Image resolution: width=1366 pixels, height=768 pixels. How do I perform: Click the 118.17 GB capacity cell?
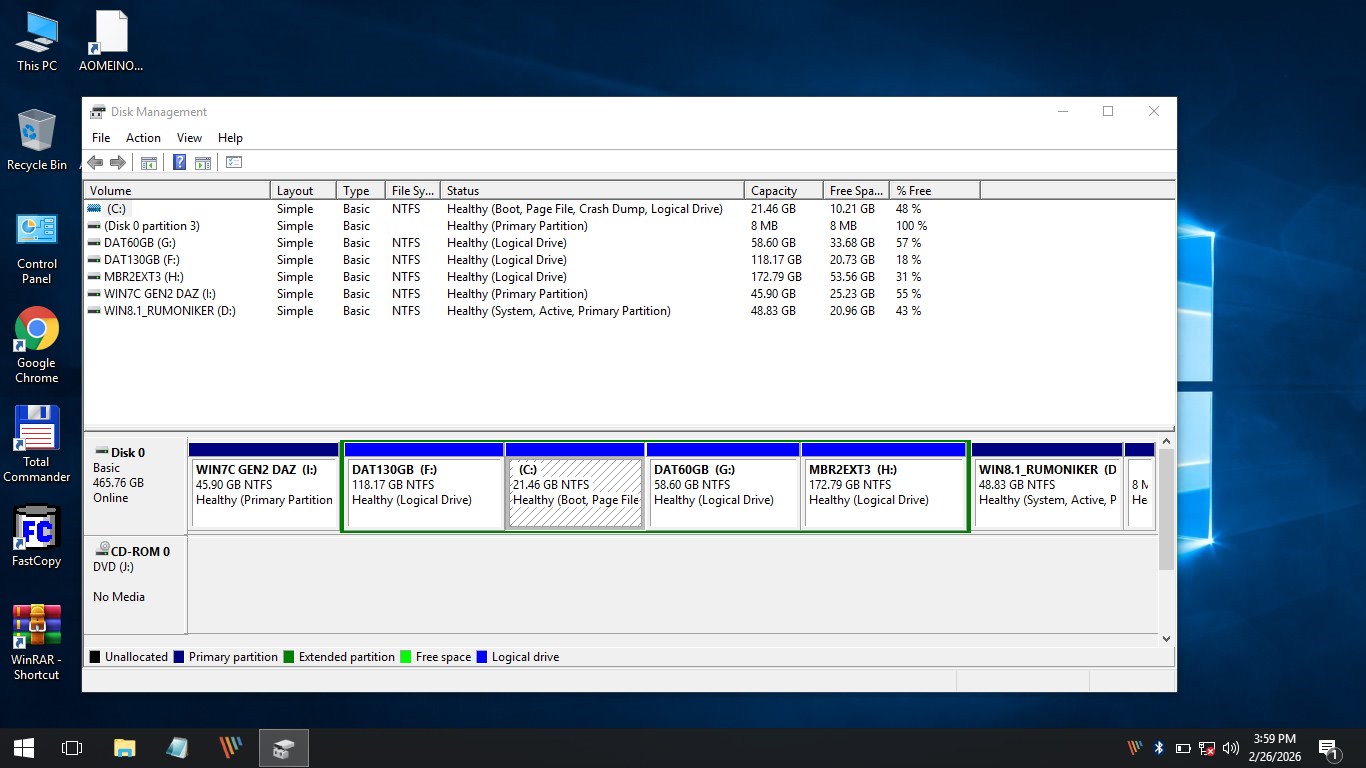click(x=776, y=260)
